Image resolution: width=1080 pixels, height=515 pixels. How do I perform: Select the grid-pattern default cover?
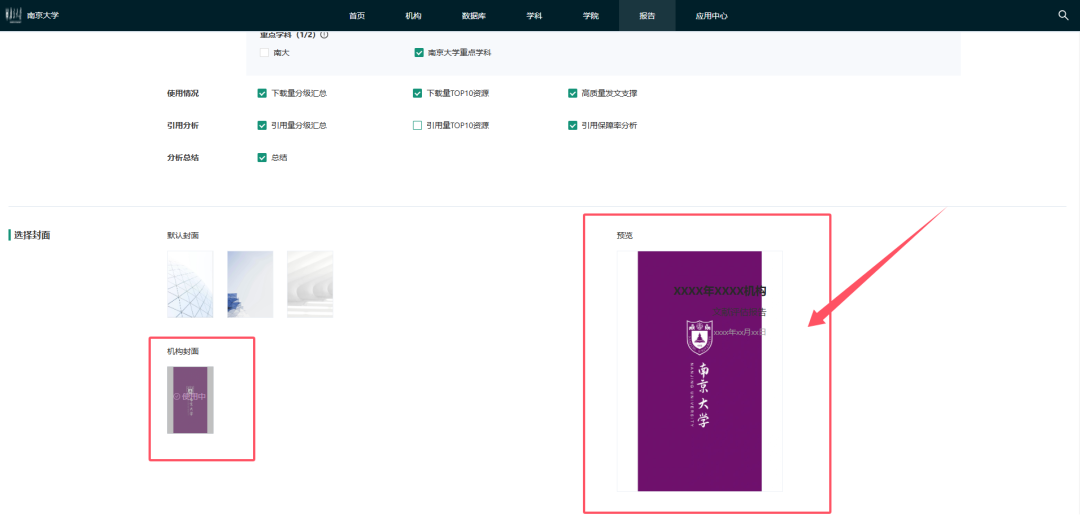(190, 284)
